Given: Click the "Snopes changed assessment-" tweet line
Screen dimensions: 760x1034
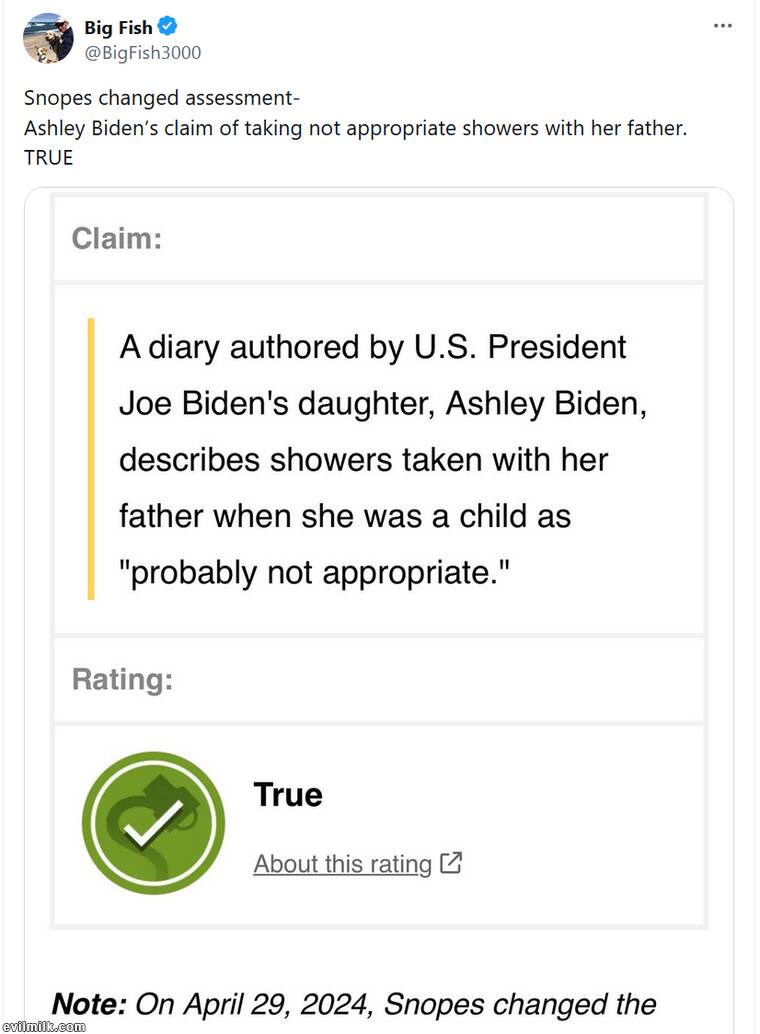Looking at the screenshot, I should (162, 99).
